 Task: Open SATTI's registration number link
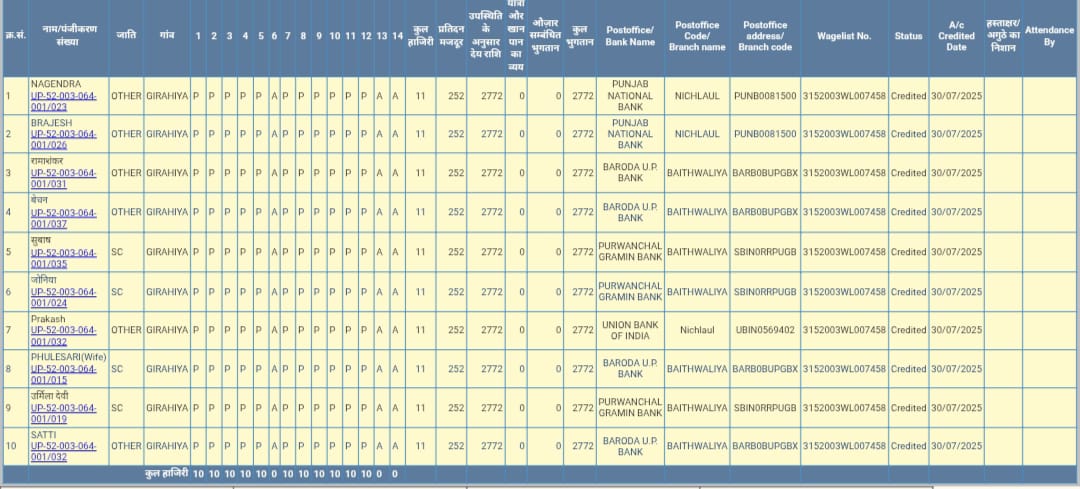point(63,452)
